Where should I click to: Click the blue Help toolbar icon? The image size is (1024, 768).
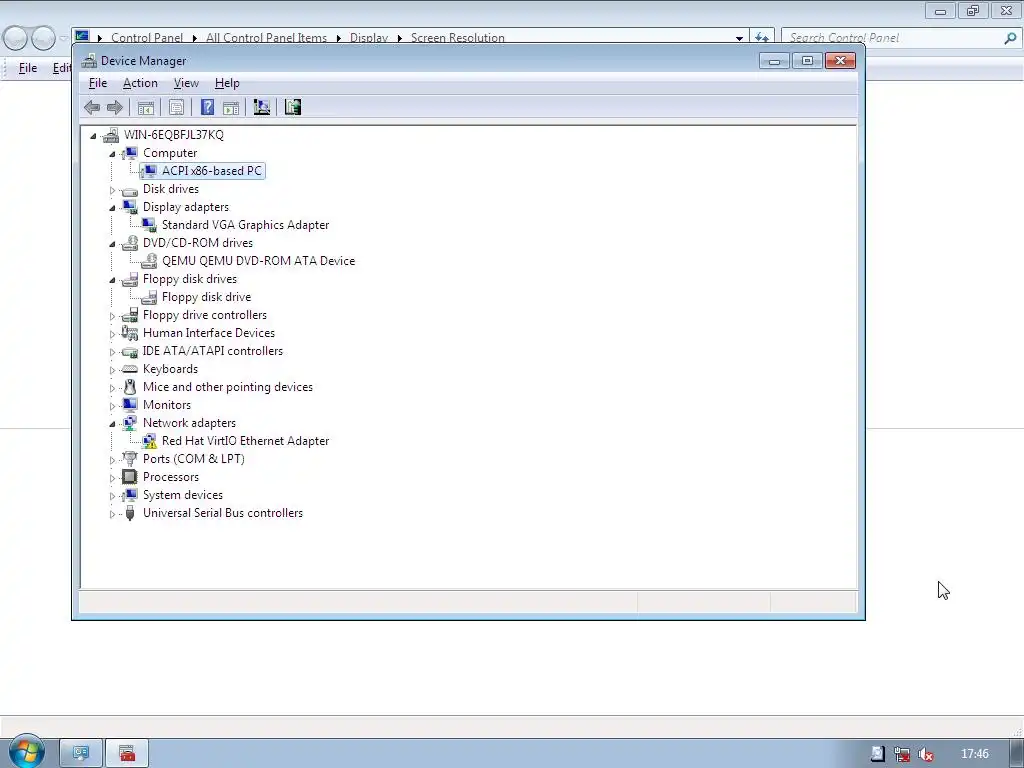[x=207, y=108]
